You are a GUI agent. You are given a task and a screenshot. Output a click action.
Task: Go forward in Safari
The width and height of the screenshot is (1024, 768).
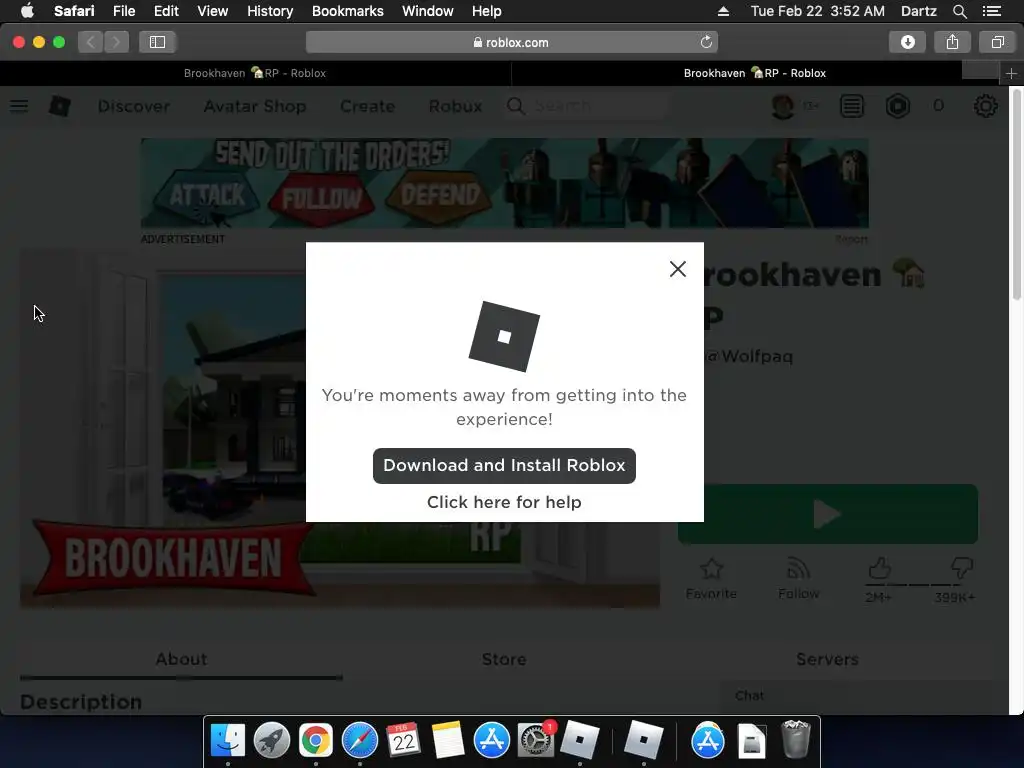[116, 42]
